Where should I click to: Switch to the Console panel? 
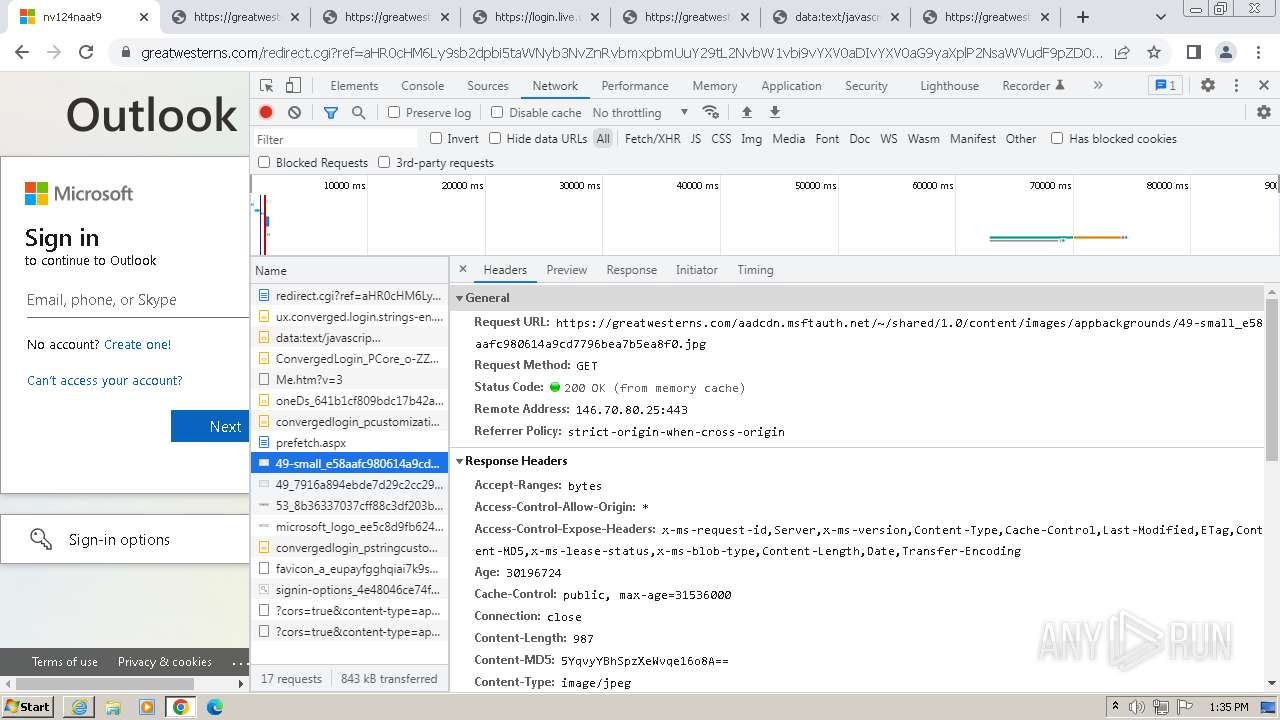coord(423,86)
